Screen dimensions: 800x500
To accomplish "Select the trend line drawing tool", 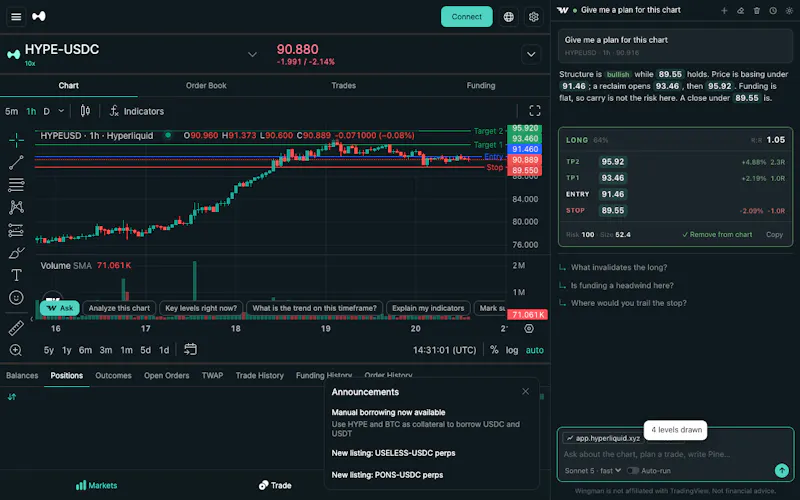I will (16, 162).
